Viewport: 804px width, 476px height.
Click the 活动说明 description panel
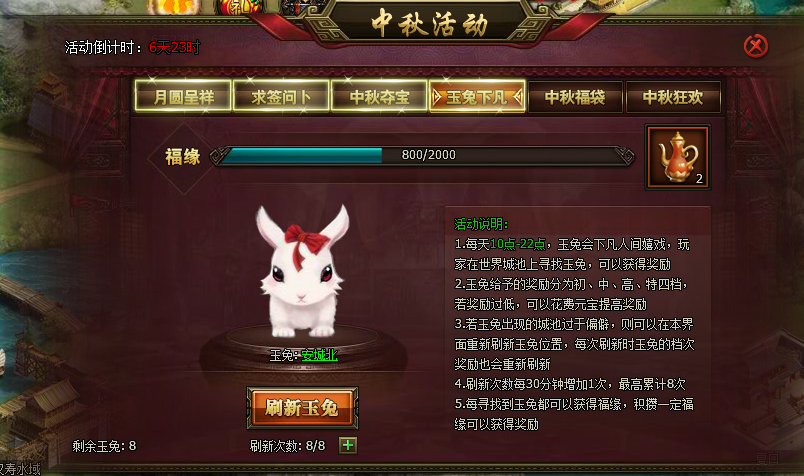tap(577, 324)
